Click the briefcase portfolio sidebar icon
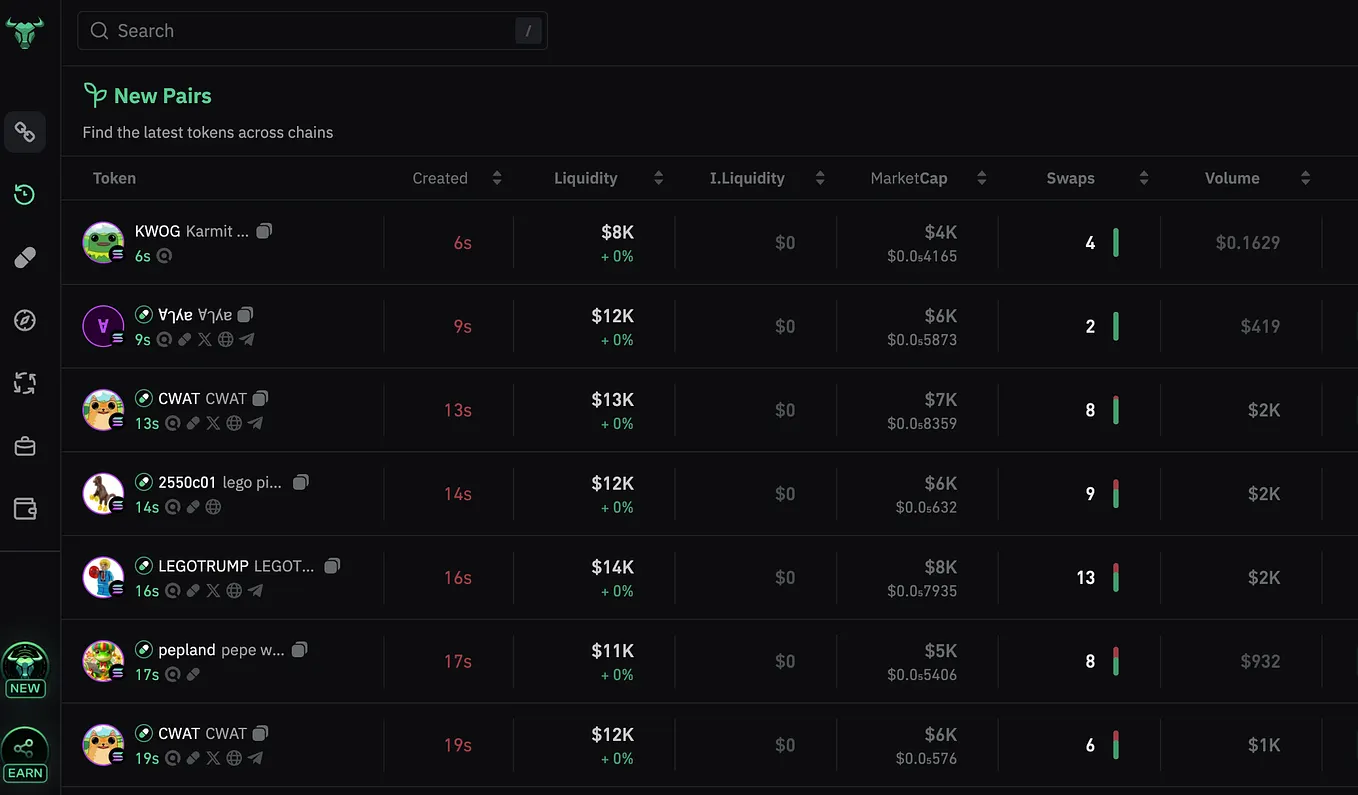This screenshot has height=795, width=1358. pyautogui.click(x=25, y=447)
